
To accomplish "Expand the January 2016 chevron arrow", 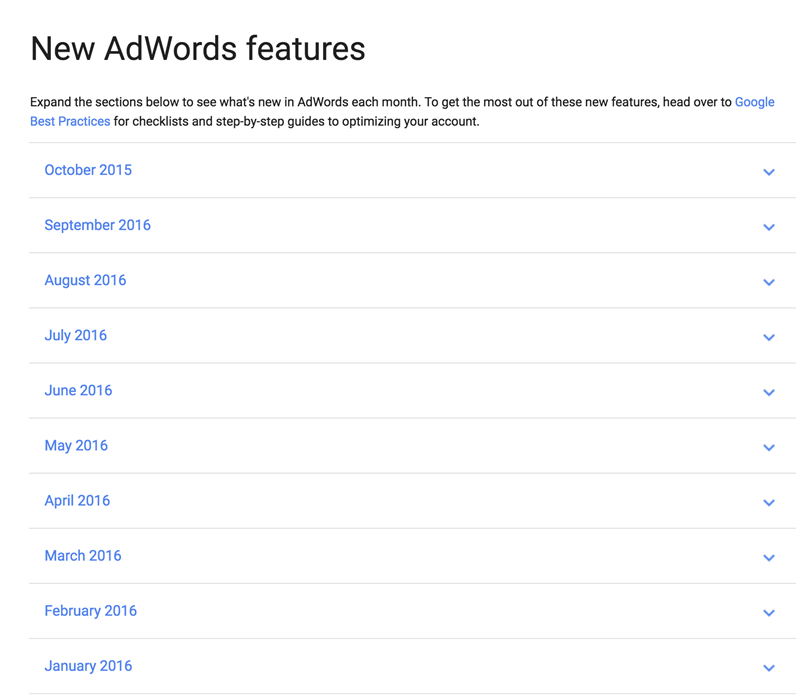I will point(768,668).
